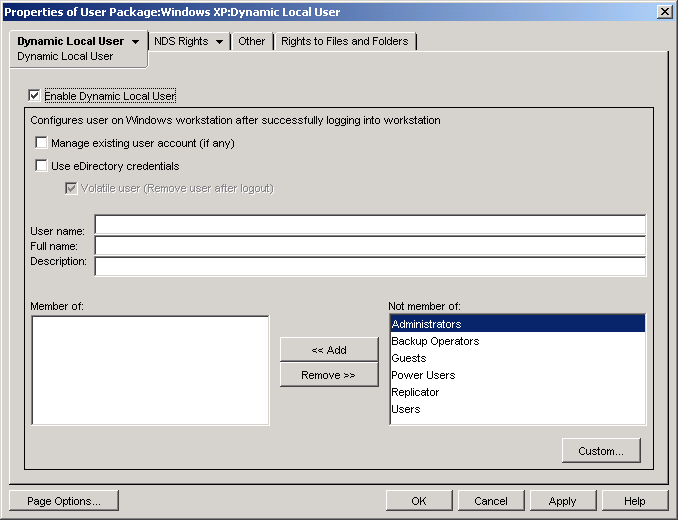Select Administrators in Not member of list
This screenshot has width=678, height=520.
pyautogui.click(x=518, y=324)
